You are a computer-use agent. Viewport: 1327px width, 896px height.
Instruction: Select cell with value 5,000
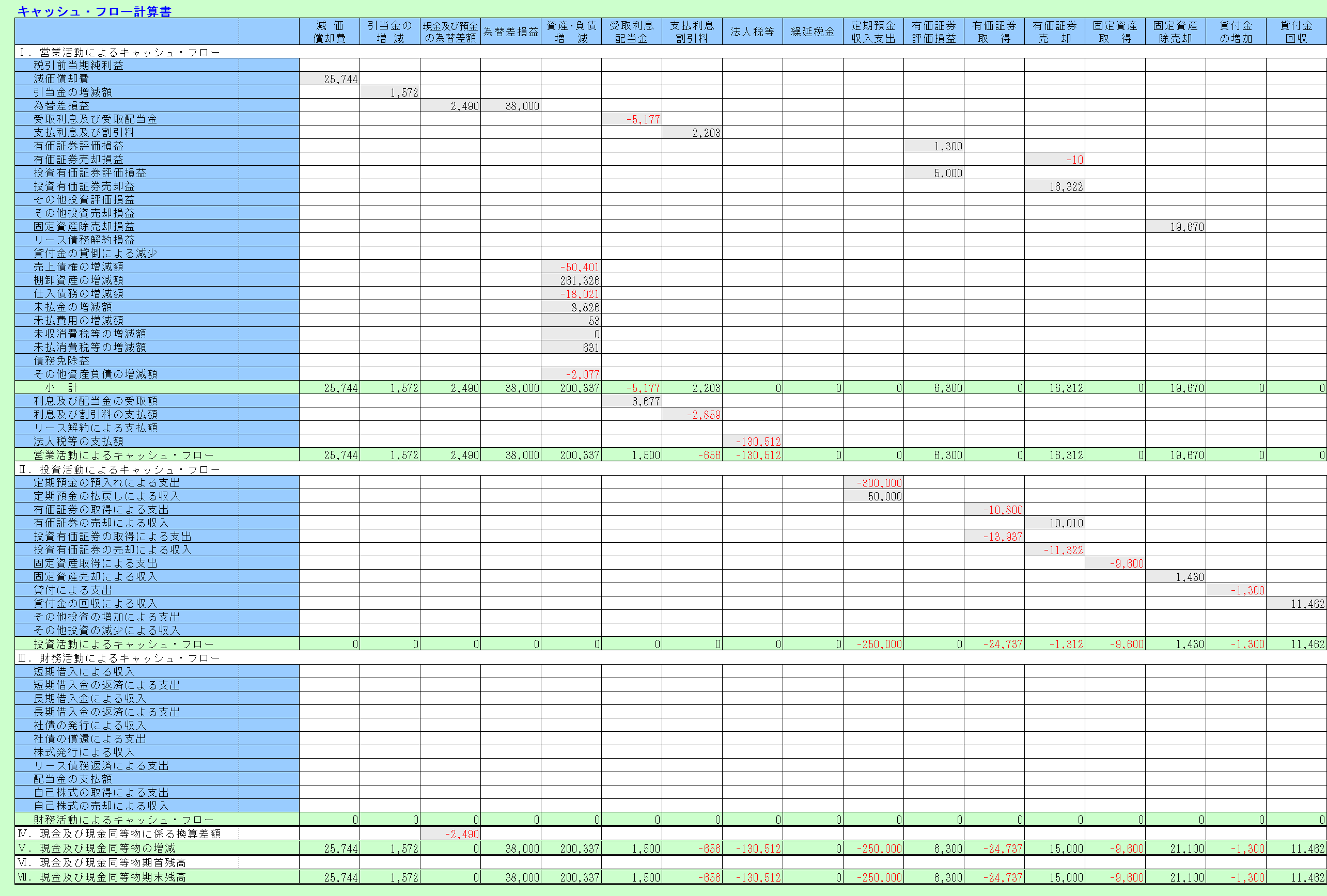(x=934, y=172)
